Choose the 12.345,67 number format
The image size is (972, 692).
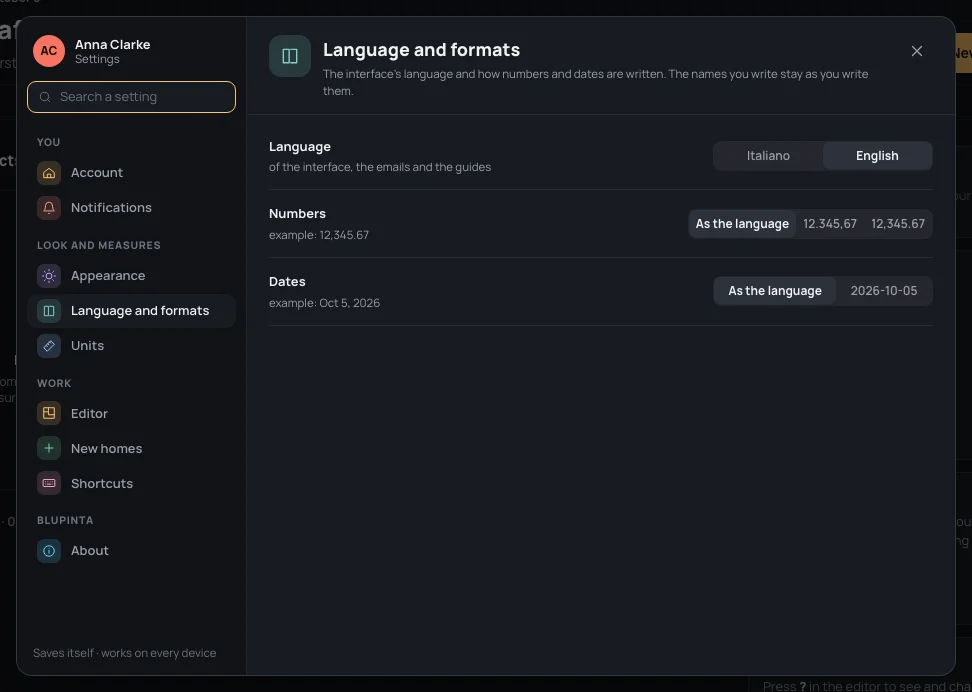830,224
